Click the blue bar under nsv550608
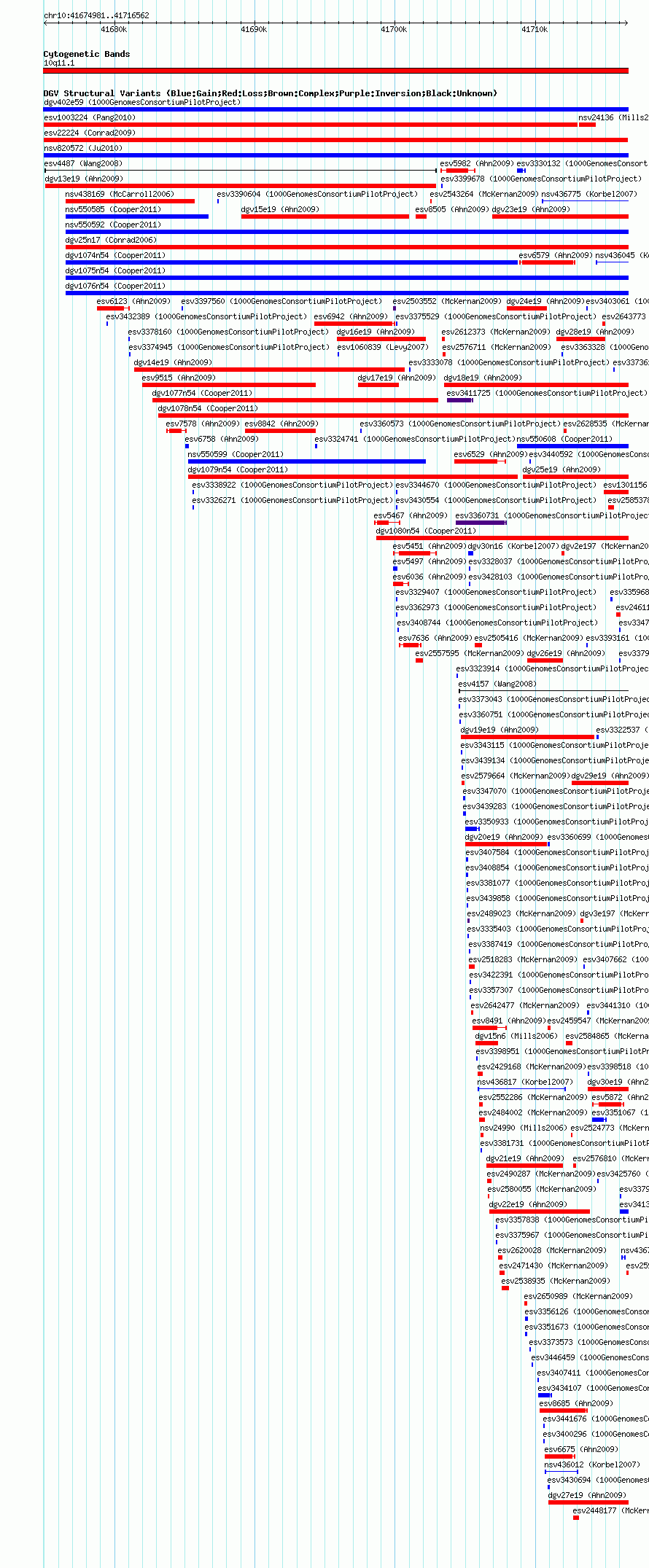Viewport: 649px width, 1568px height. [573, 446]
